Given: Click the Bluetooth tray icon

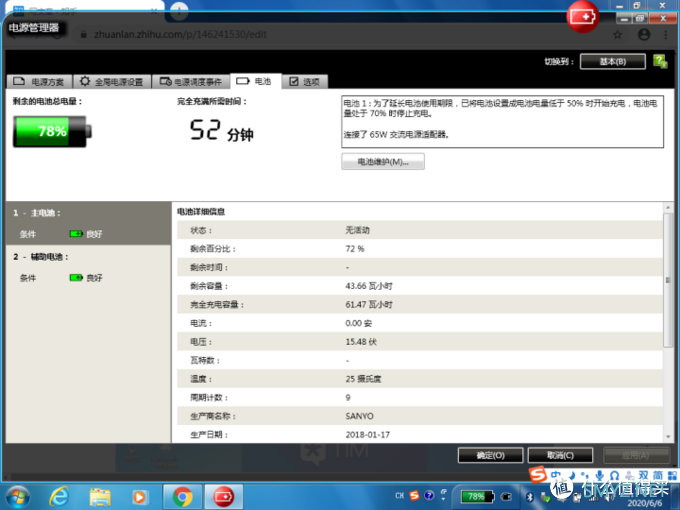Looking at the screenshot, I should 530,497.
